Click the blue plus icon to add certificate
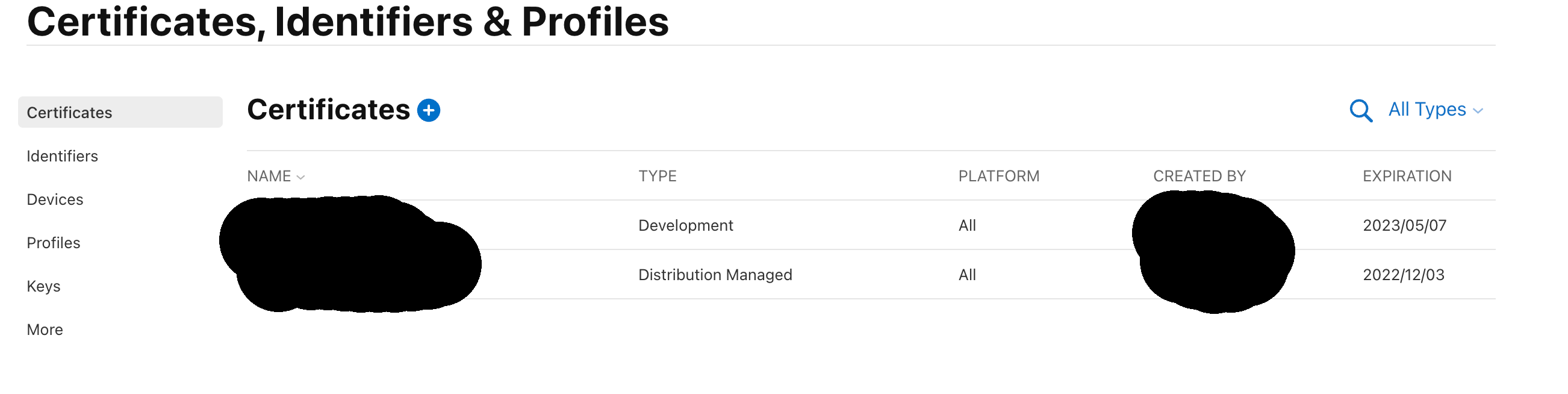The image size is (1568, 394). coord(429,110)
